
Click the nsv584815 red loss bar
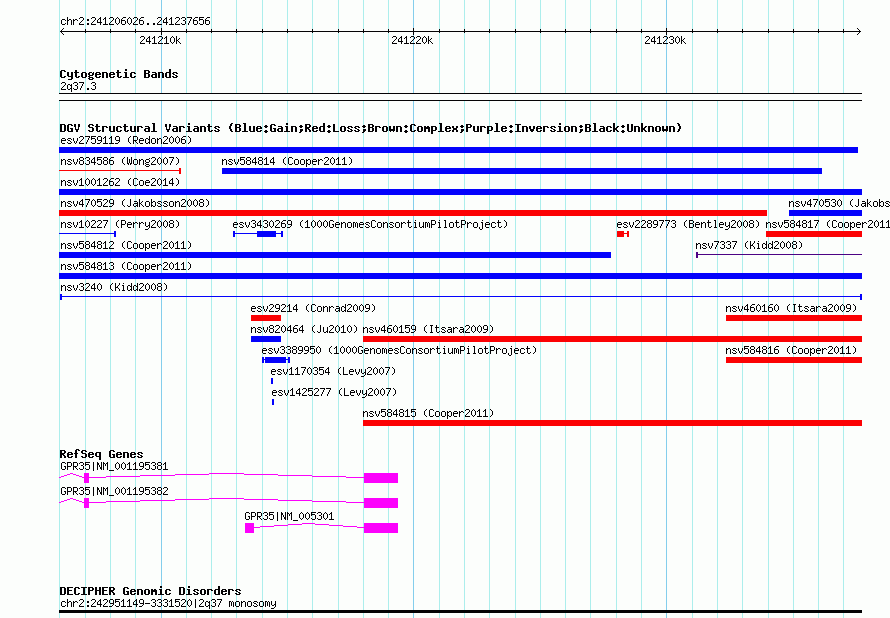pos(612,423)
